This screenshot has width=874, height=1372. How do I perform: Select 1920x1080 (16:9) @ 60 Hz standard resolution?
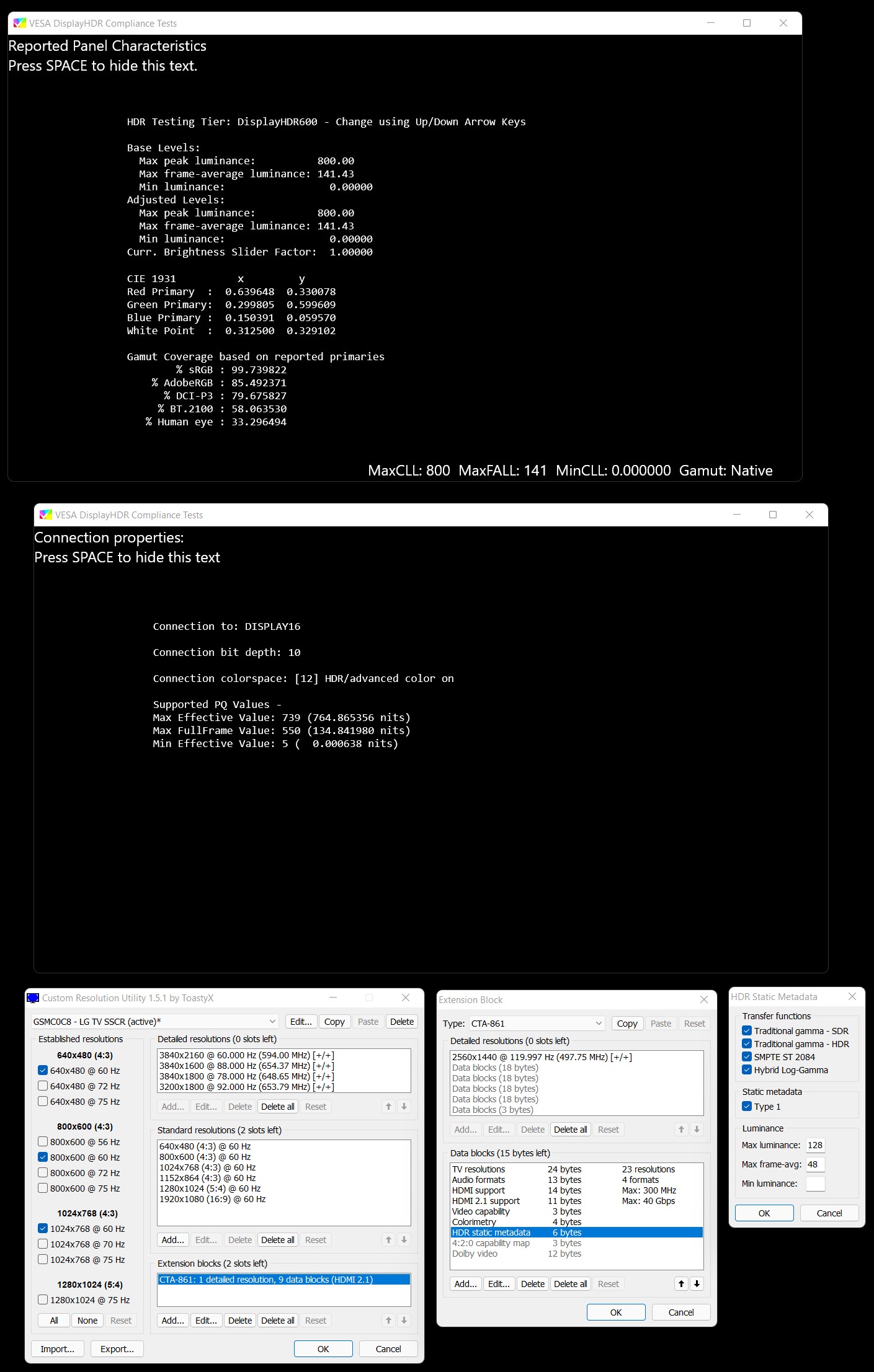coord(284,1199)
